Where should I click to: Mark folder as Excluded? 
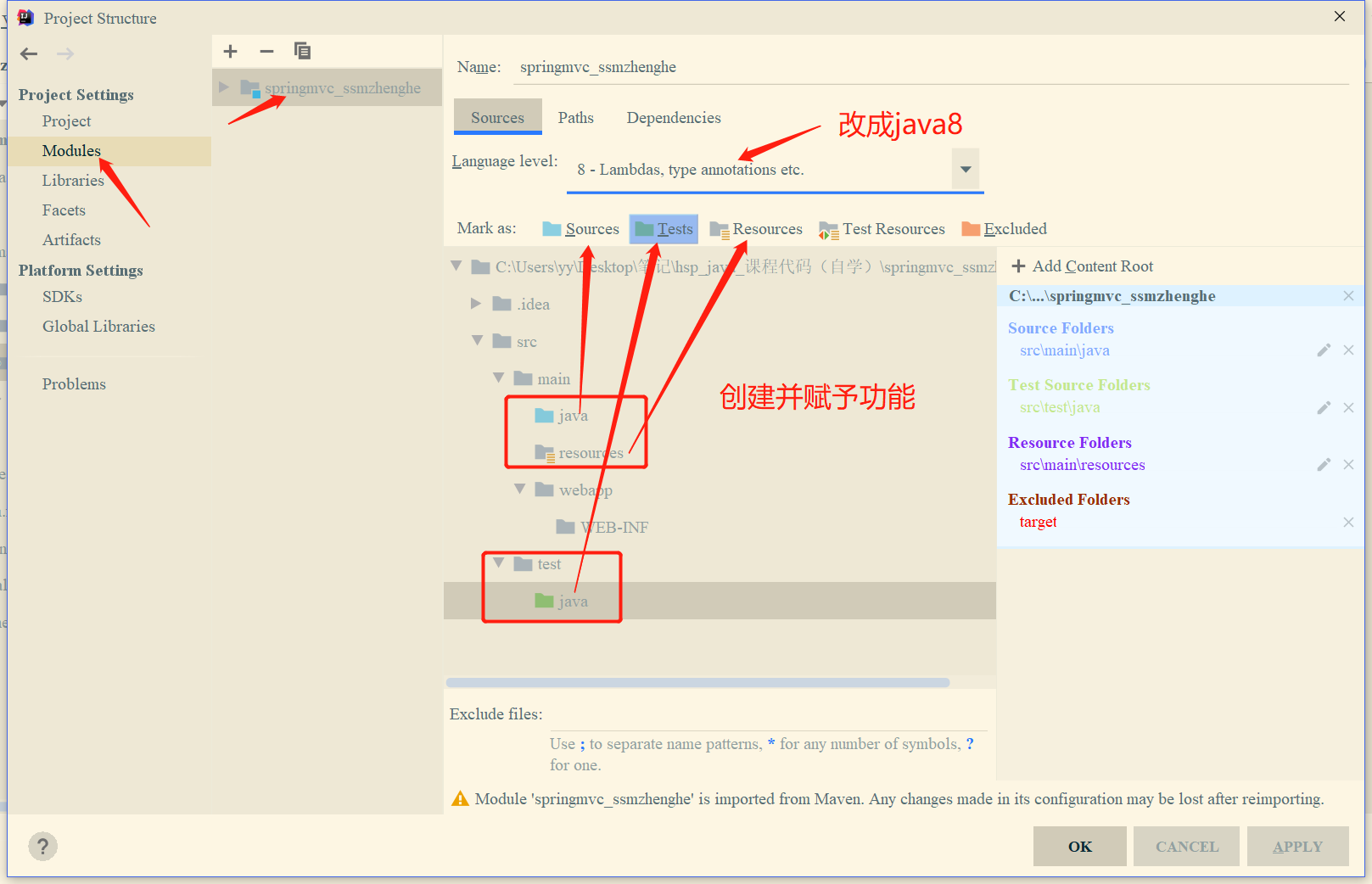1004,229
